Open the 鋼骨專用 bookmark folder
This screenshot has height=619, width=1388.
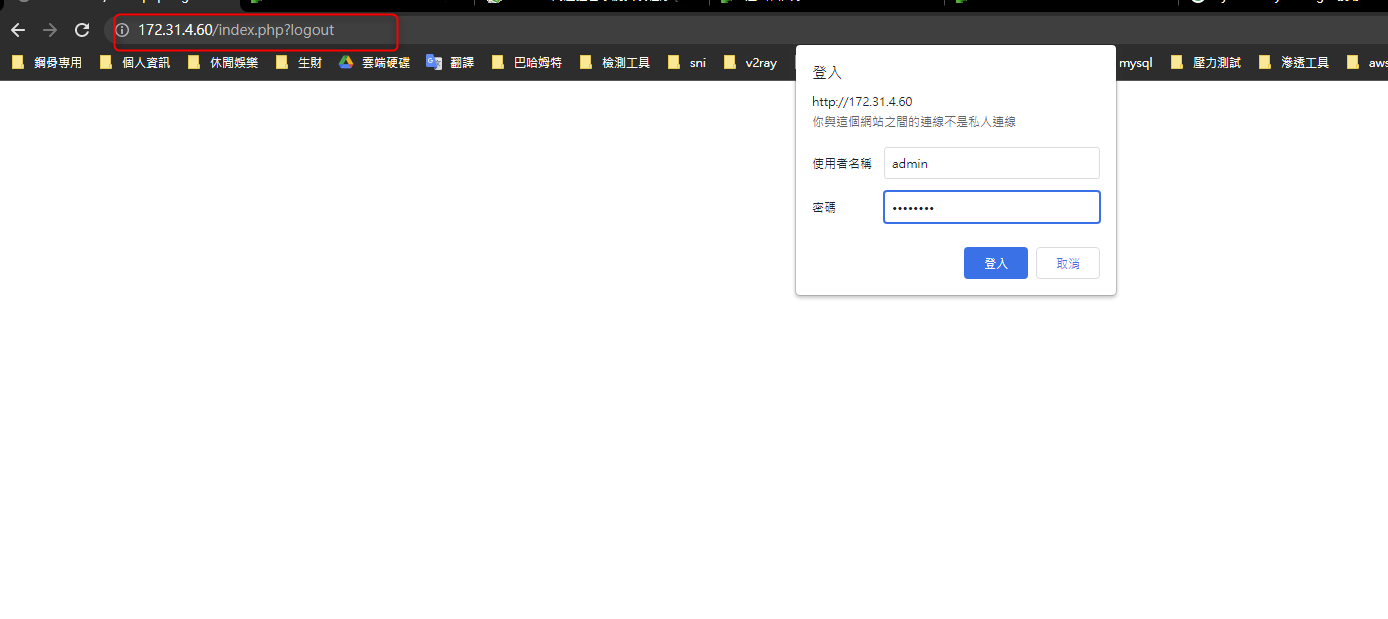pos(47,62)
